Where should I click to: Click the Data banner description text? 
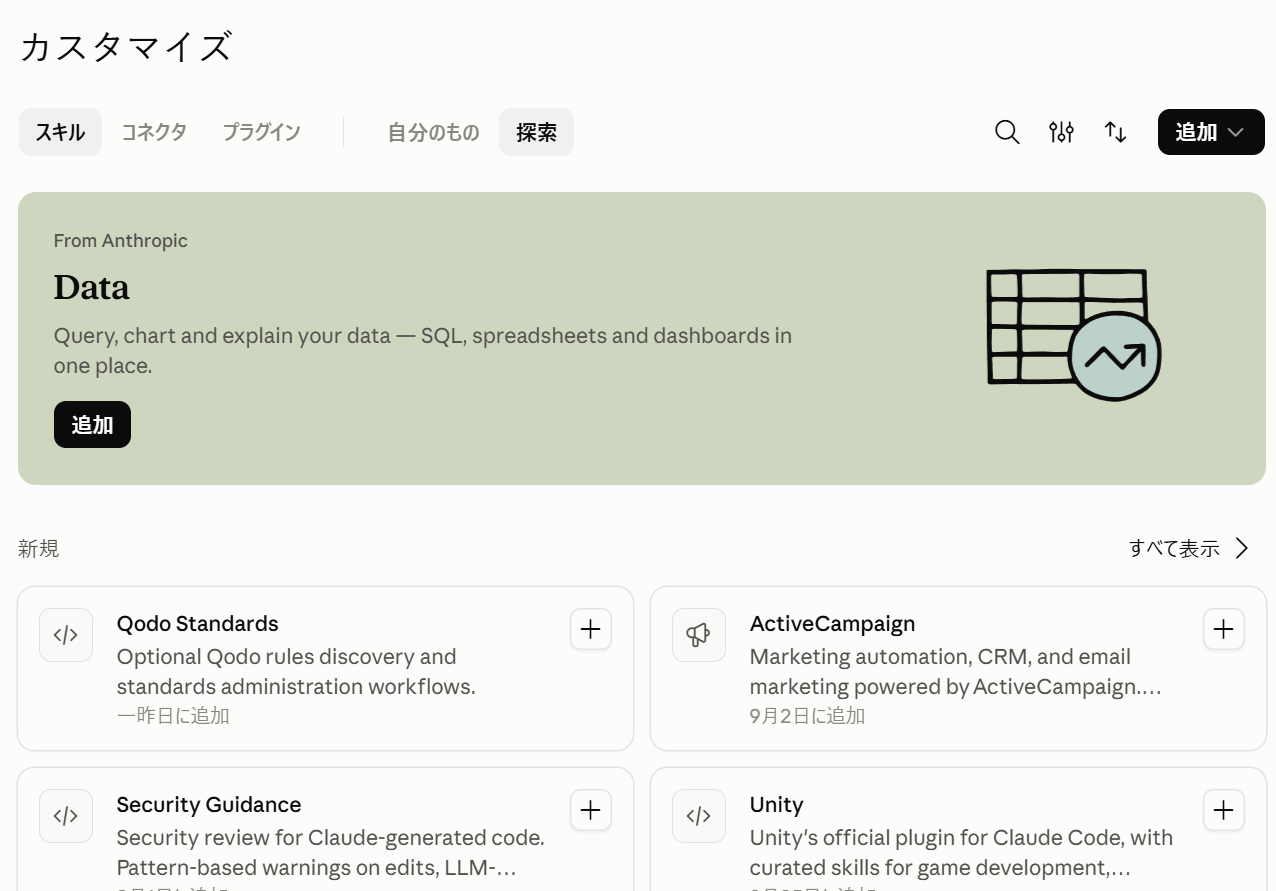coord(423,351)
